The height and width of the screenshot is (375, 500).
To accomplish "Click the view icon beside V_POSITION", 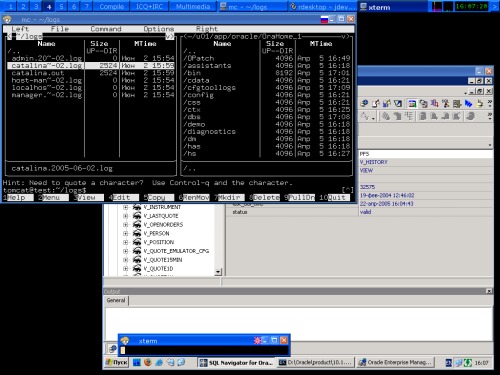I will pyautogui.click(x=137, y=242).
